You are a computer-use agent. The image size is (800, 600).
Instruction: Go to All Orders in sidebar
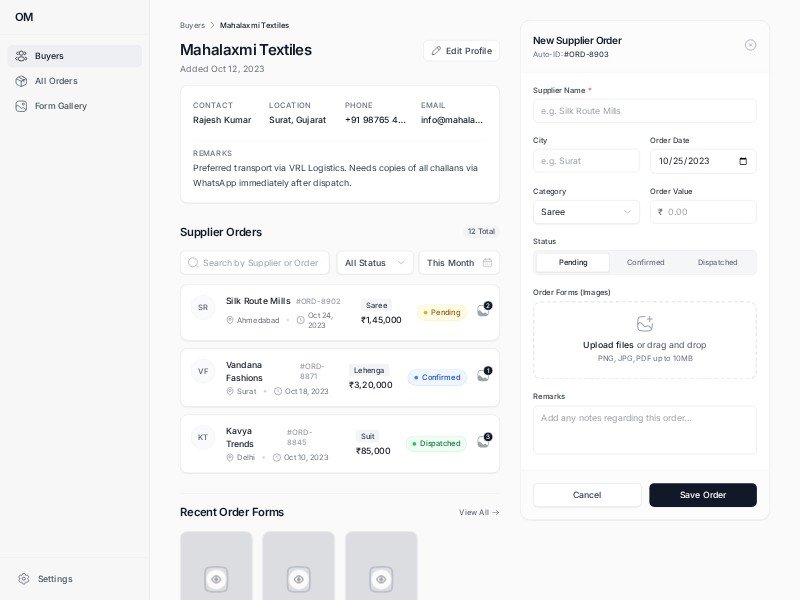[56, 81]
